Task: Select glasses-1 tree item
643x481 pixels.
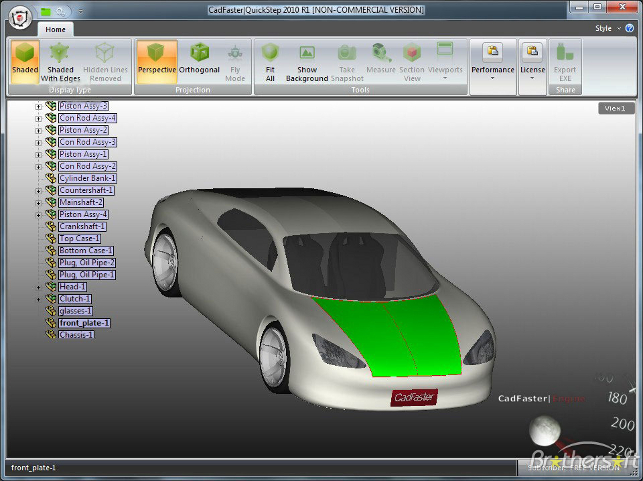Action: click(x=75, y=311)
